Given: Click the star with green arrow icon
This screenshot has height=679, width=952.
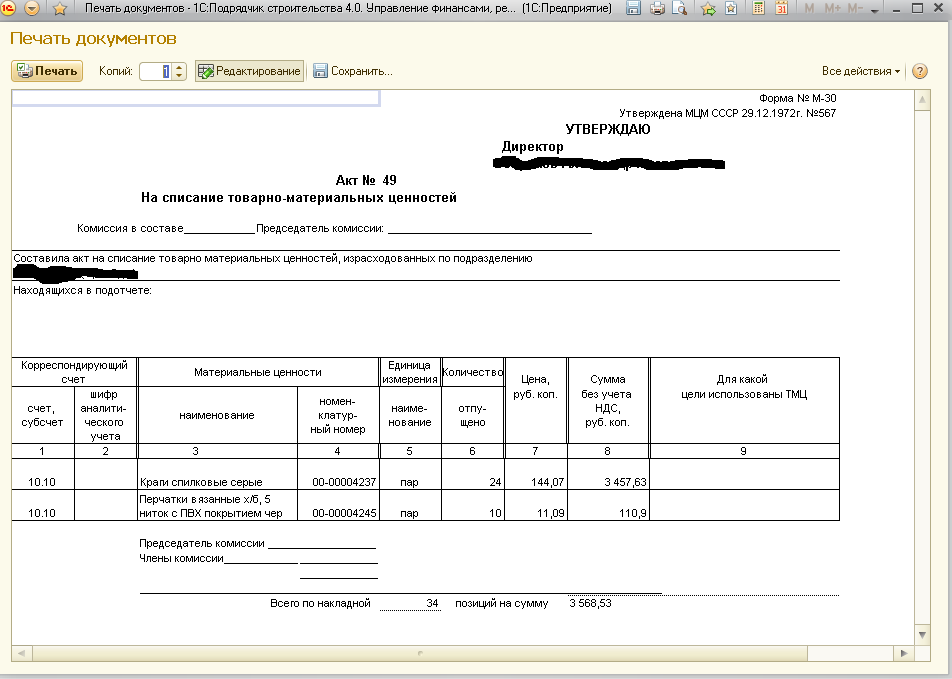Looking at the screenshot, I should pos(708,9).
